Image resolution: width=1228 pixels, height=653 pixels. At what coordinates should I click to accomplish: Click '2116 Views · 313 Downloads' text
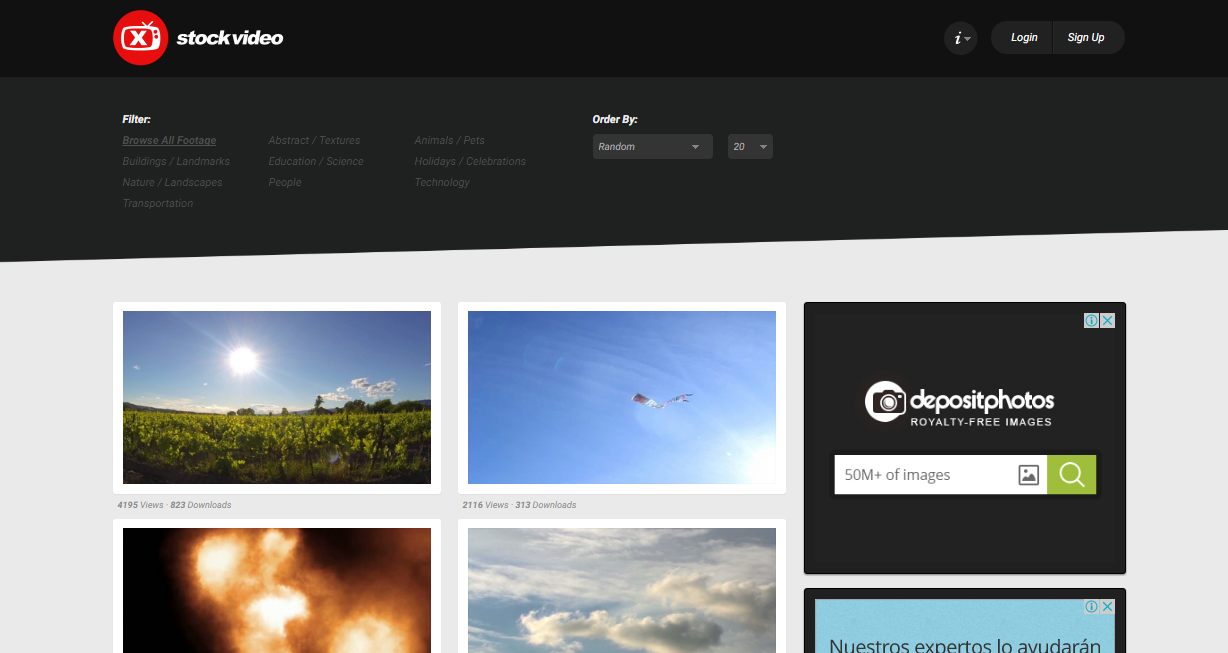[519, 505]
